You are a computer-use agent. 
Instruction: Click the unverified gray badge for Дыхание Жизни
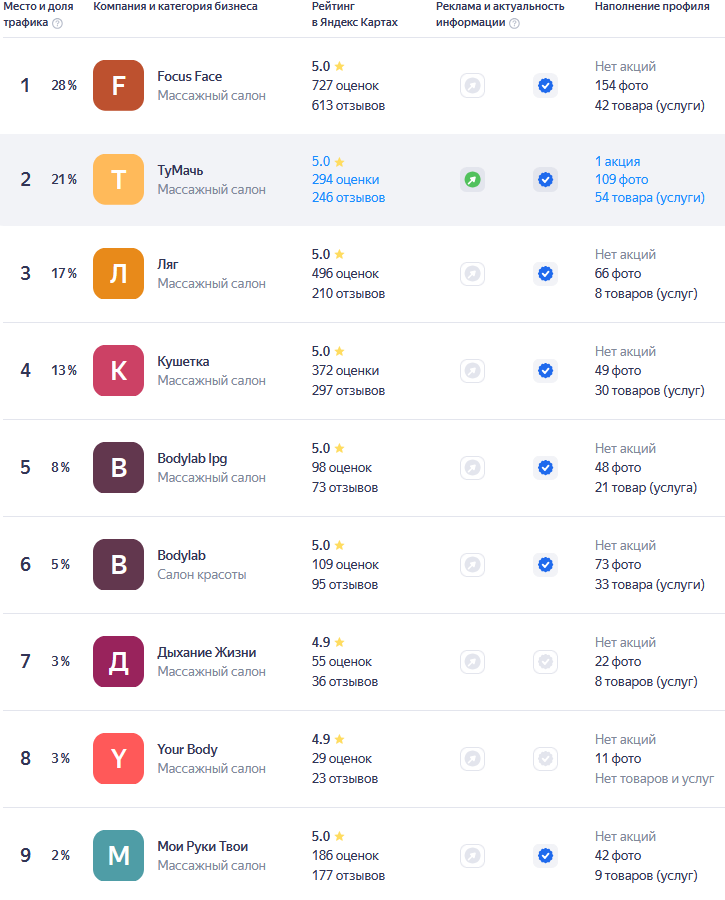pos(545,662)
